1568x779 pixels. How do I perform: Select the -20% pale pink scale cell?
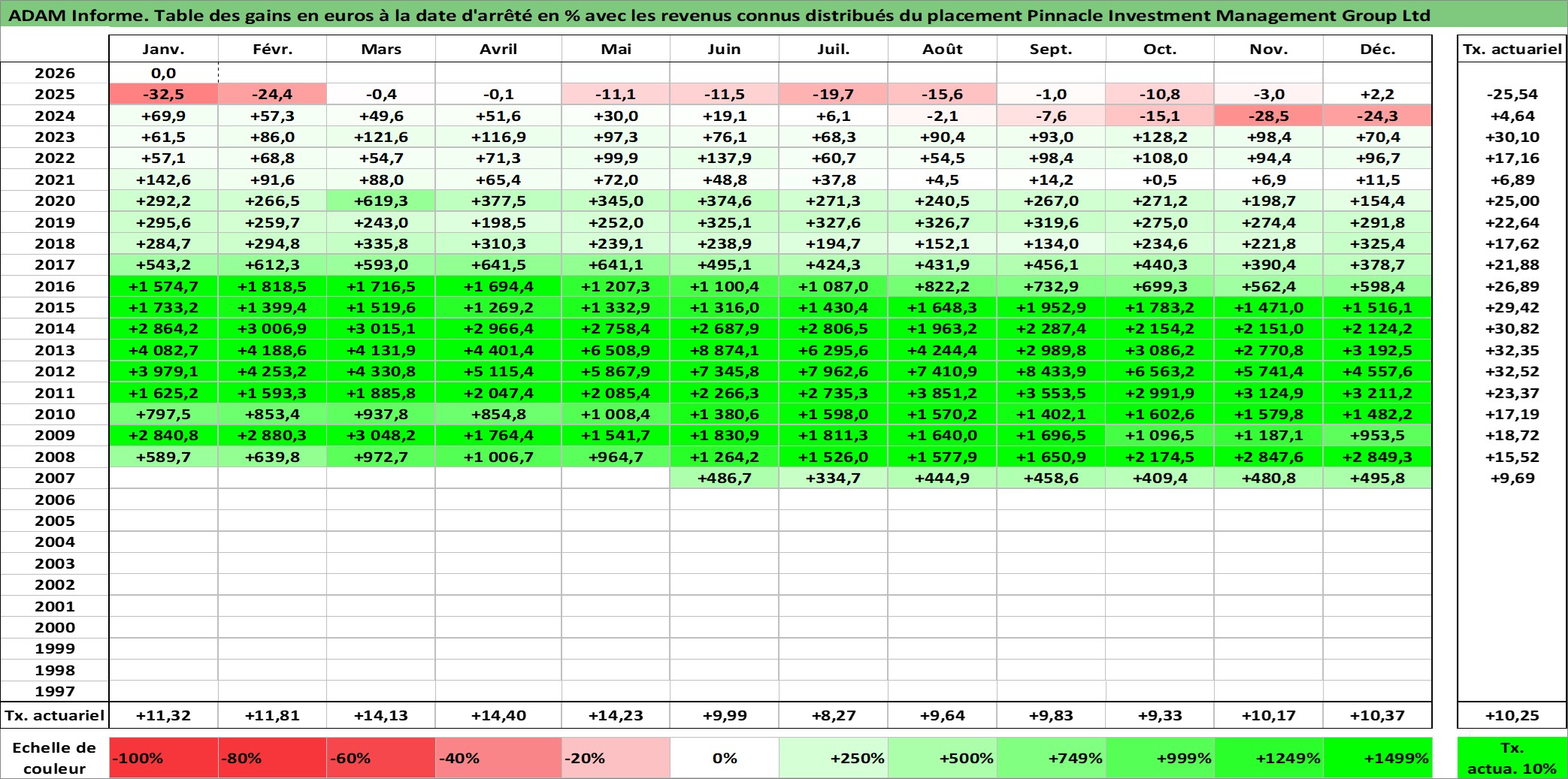point(616,758)
